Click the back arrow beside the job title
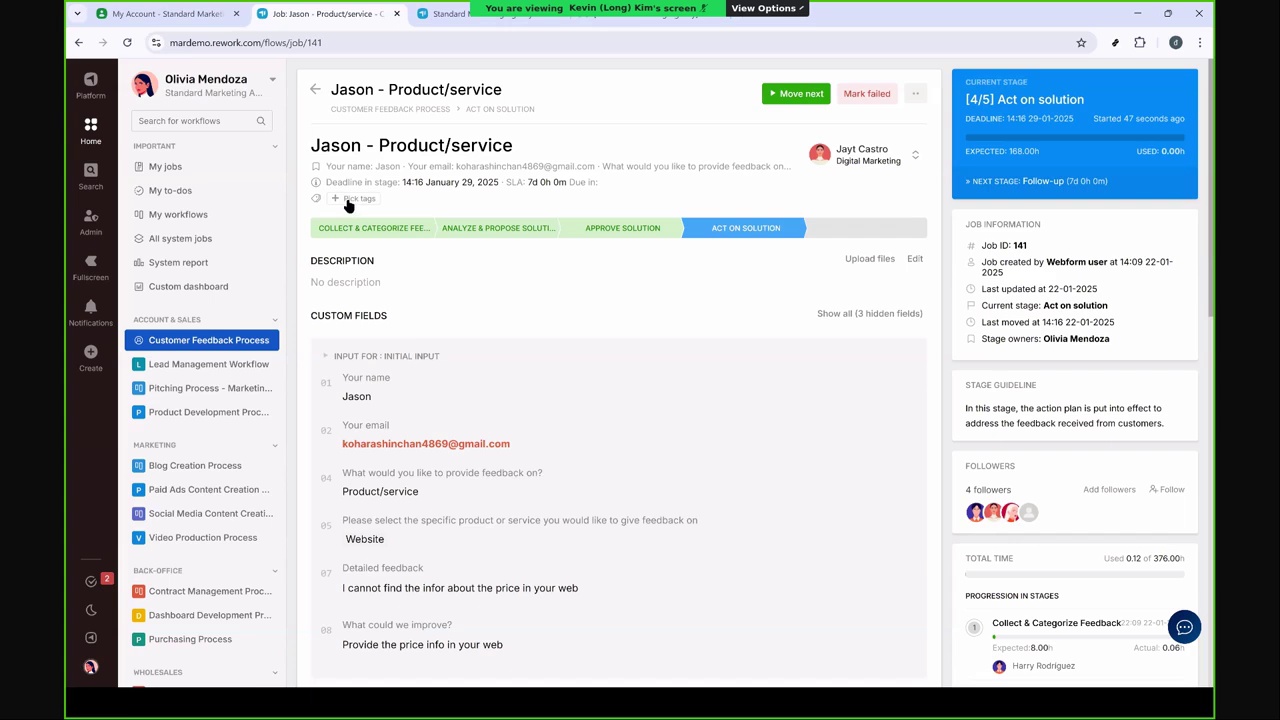This screenshot has width=1280, height=720. (315, 90)
